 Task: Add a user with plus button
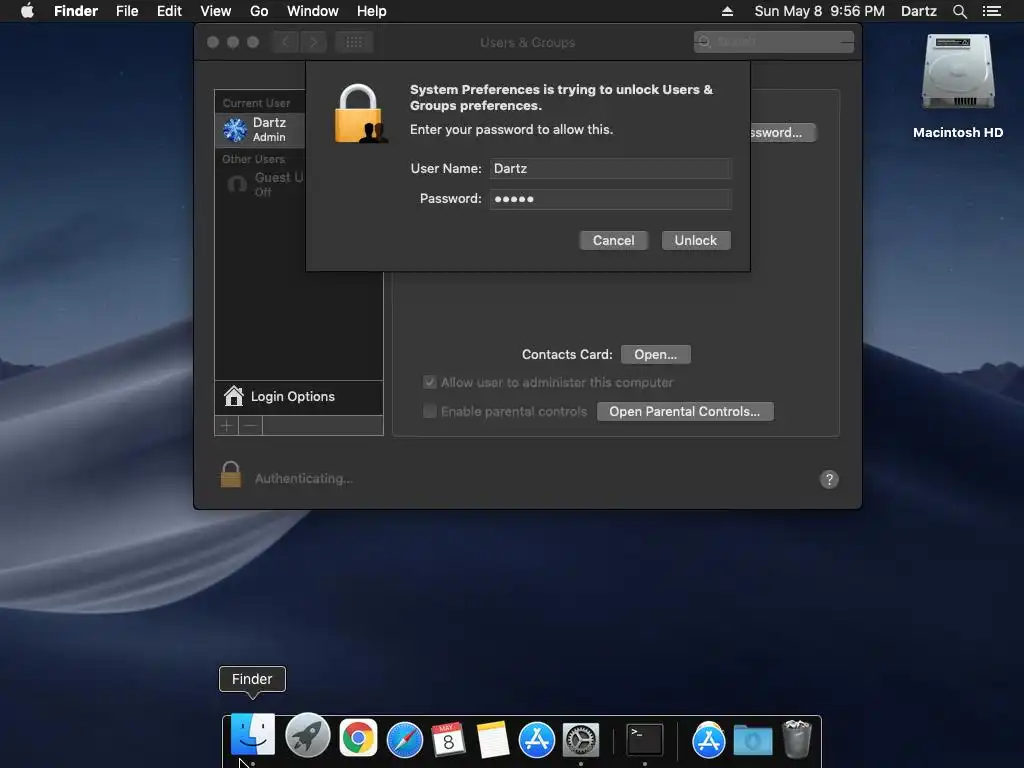point(227,426)
